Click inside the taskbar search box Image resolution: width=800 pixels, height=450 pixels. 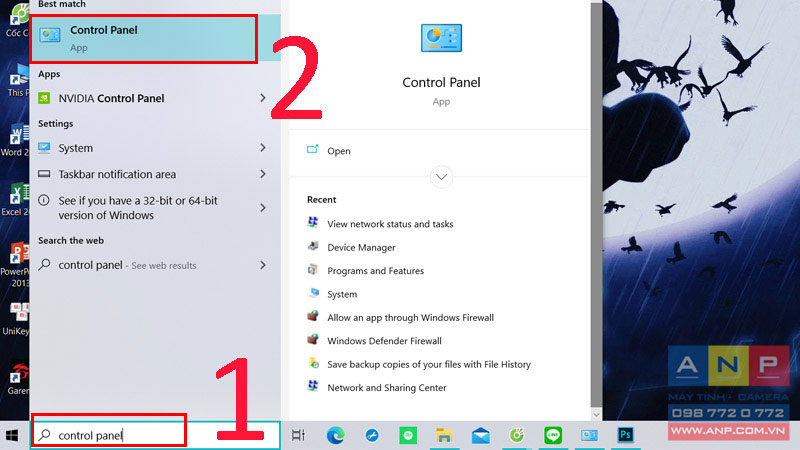(155, 435)
